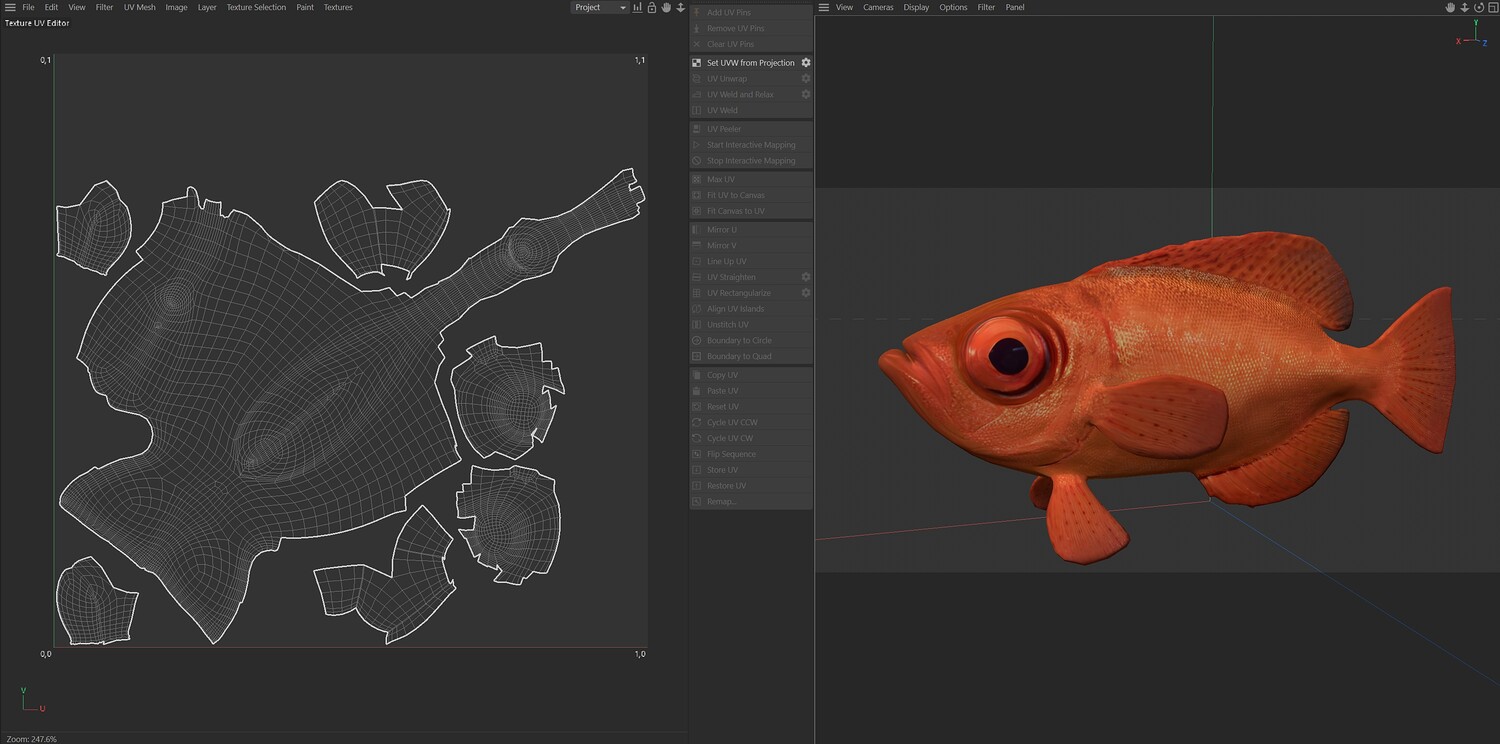Open the Image menu
Screen dimensions: 1500x744
click(x=176, y=7)
